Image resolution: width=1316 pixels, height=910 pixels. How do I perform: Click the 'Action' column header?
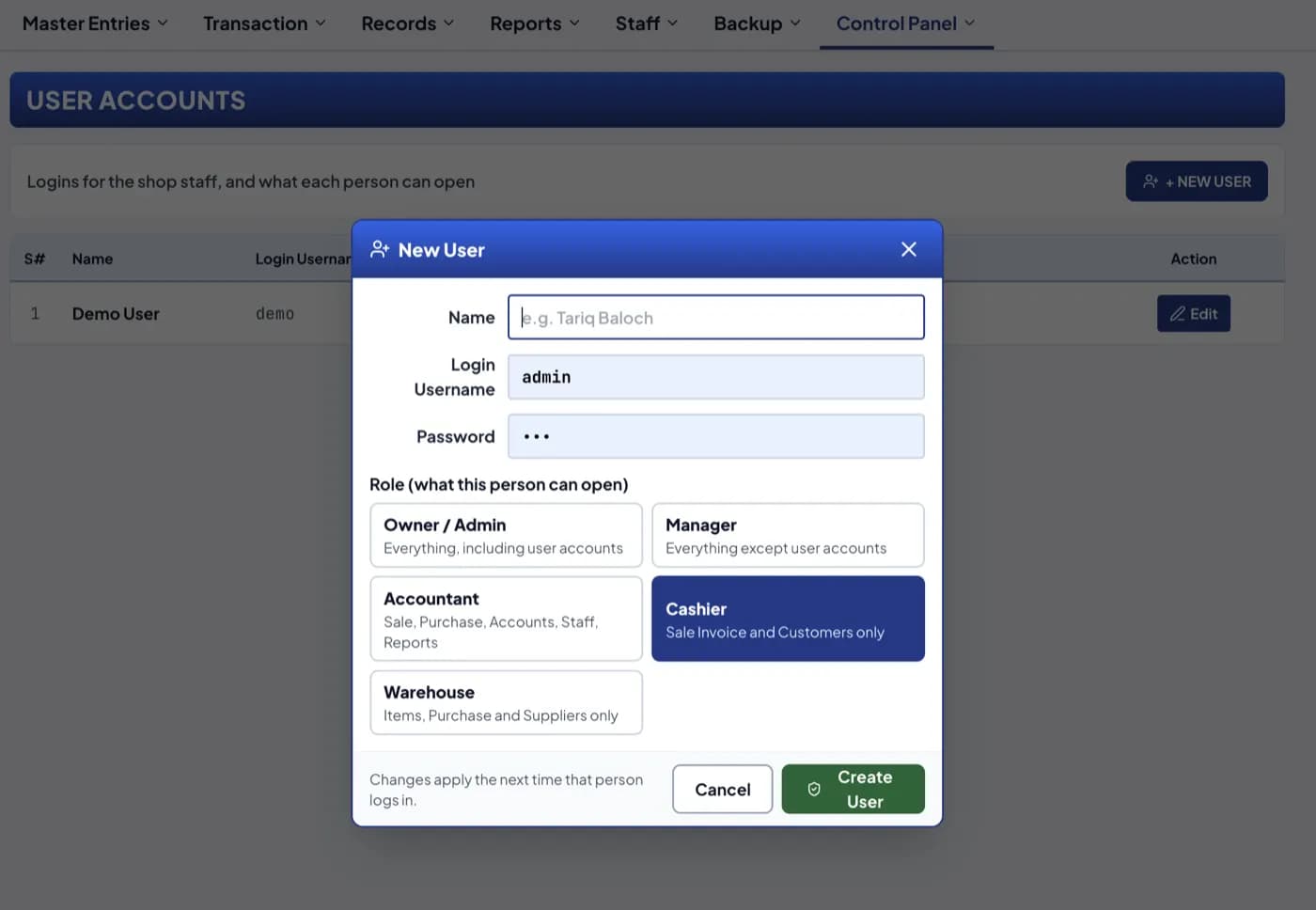click(x=1194, y=259)
